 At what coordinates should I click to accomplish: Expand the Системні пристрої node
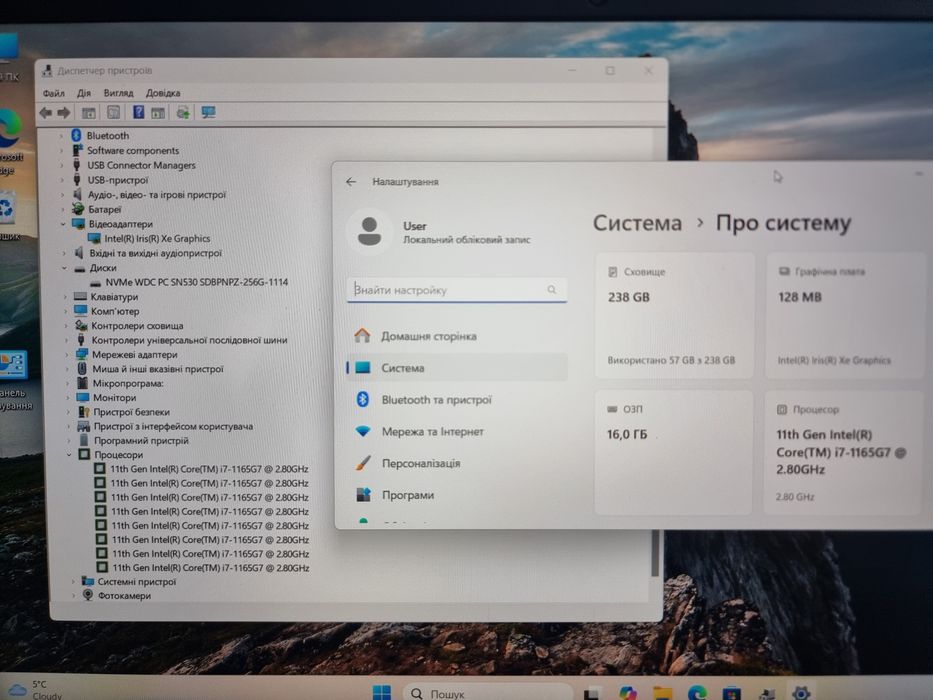tap(73, 582)
